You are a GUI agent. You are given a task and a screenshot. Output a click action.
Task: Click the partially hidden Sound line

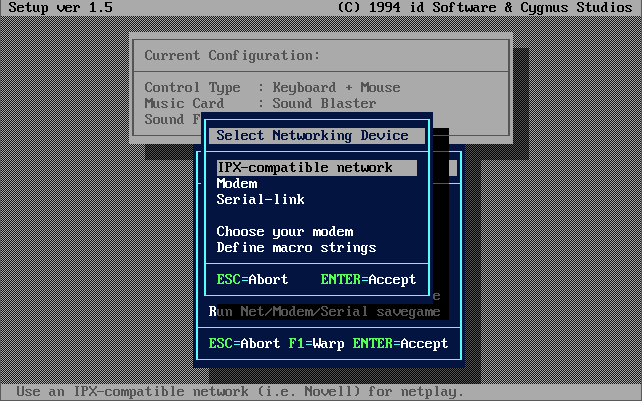tap(172, 120)
